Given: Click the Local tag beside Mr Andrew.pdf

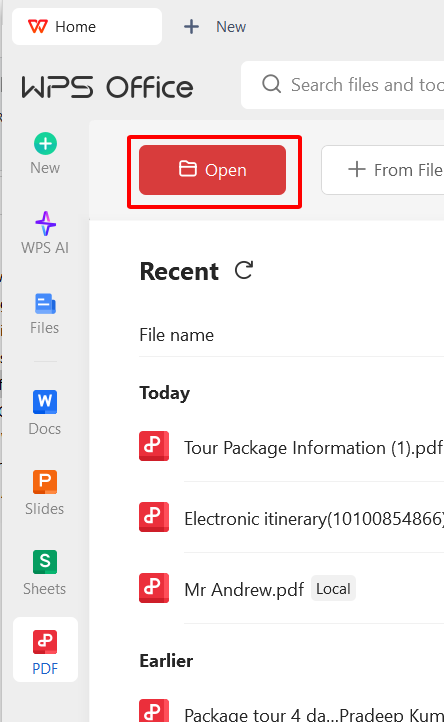Looking at the screenshot, I should coord(333,588).
